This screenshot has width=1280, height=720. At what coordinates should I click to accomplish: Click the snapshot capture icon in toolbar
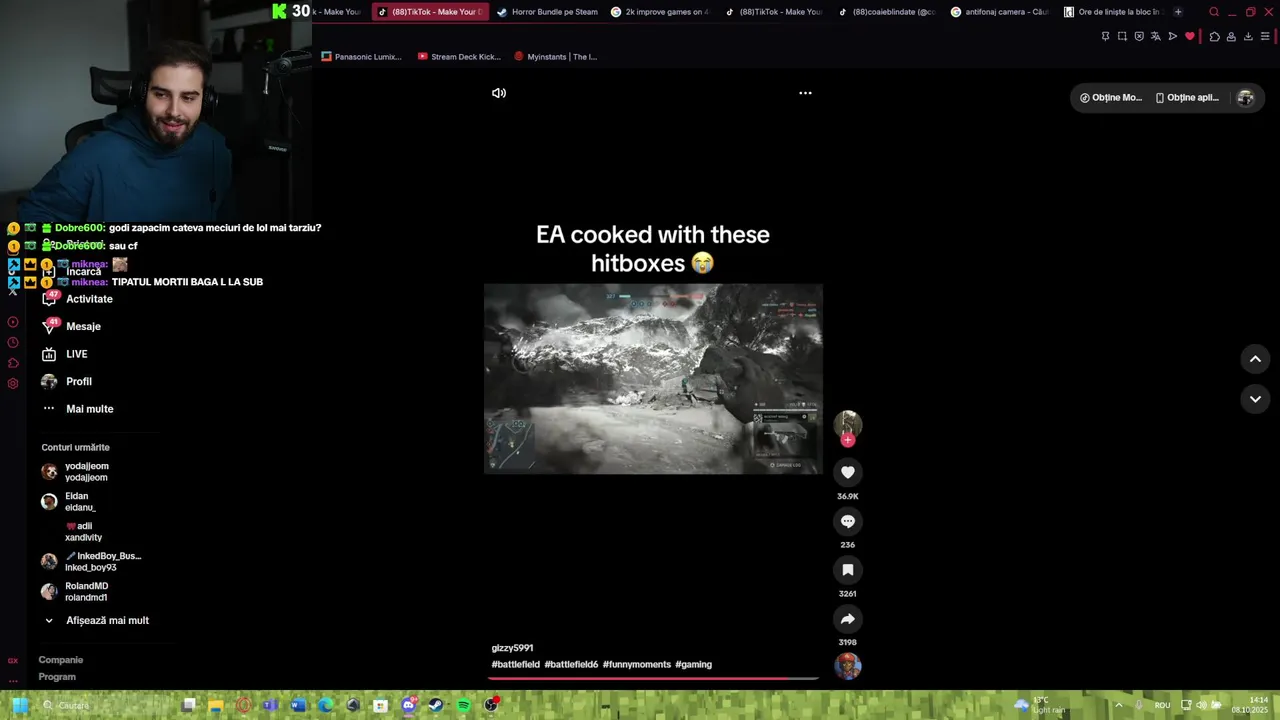[1122, 36]
